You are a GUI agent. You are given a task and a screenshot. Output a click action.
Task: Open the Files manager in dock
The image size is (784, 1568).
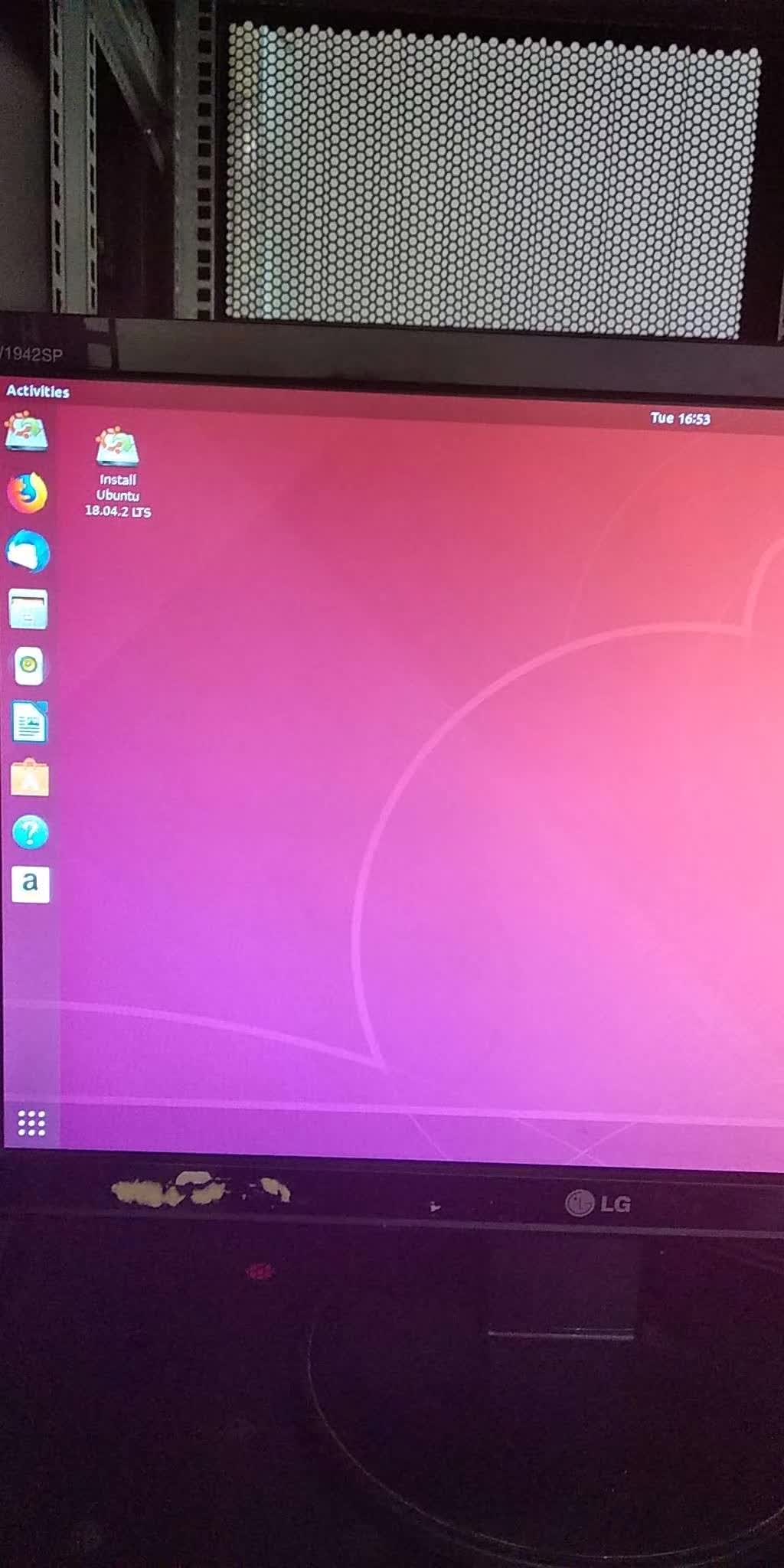[x=28, y=609]
